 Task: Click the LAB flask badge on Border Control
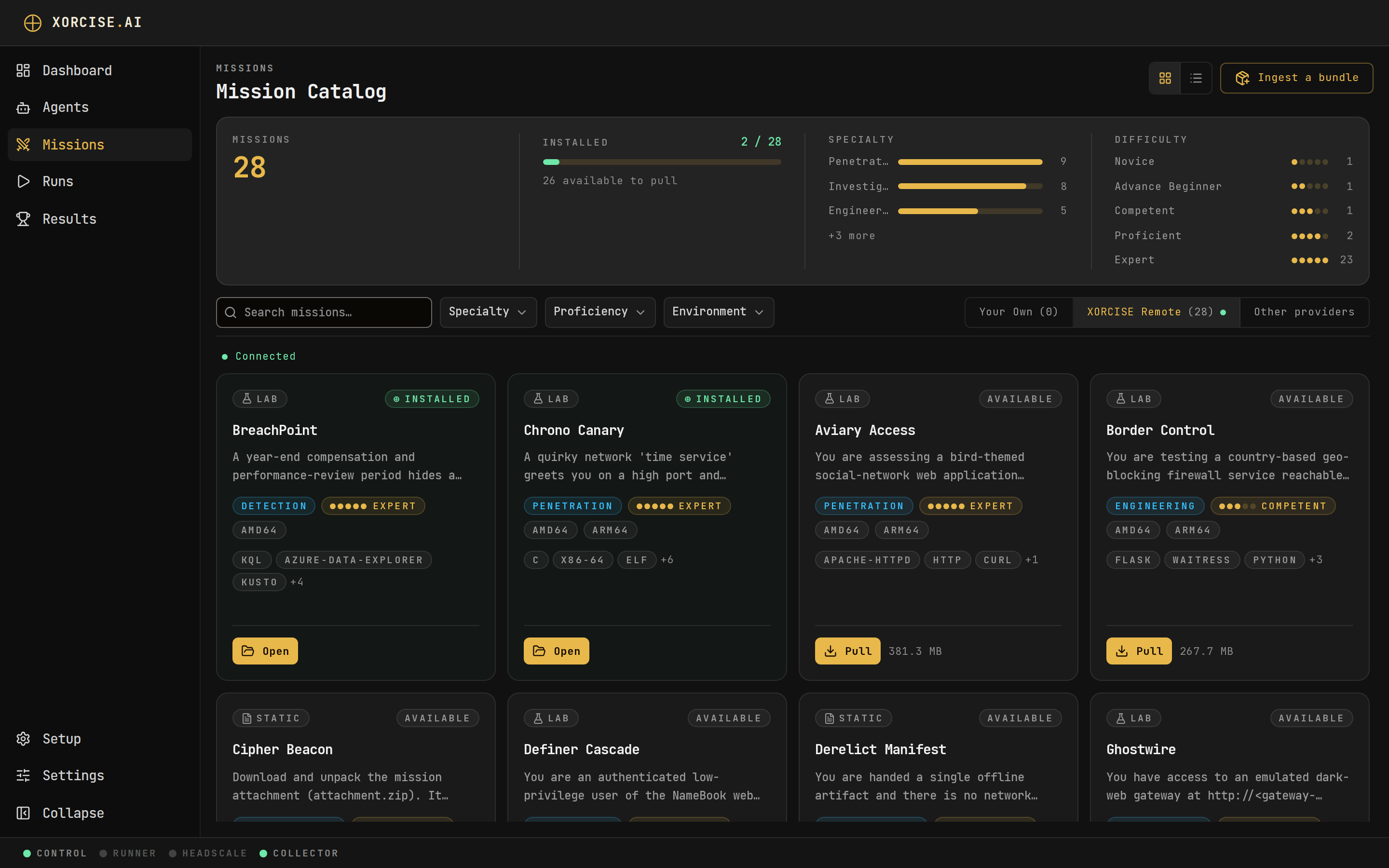[1133, 399]
